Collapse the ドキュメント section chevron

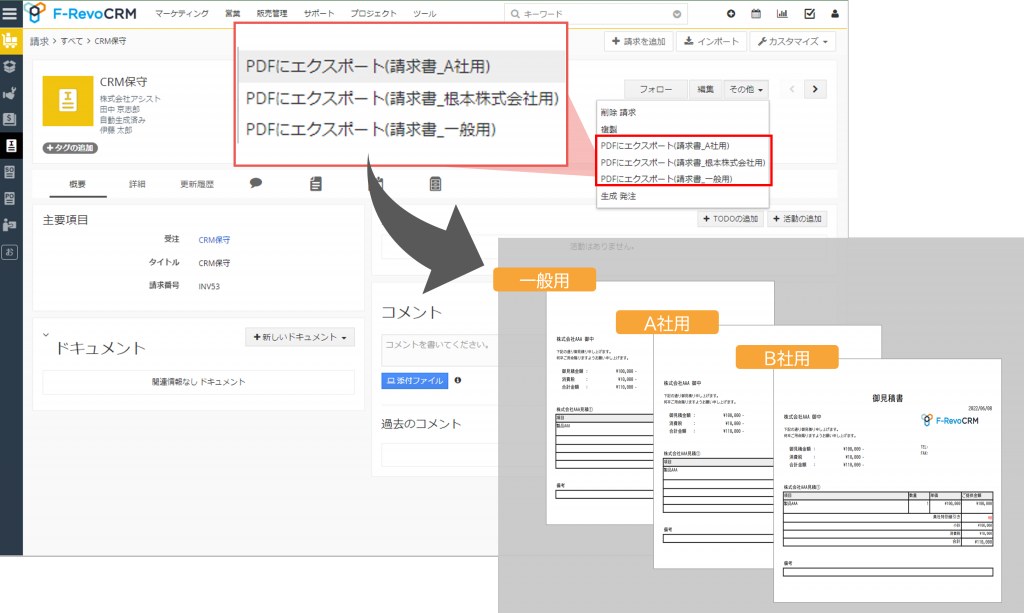(46, 335)
